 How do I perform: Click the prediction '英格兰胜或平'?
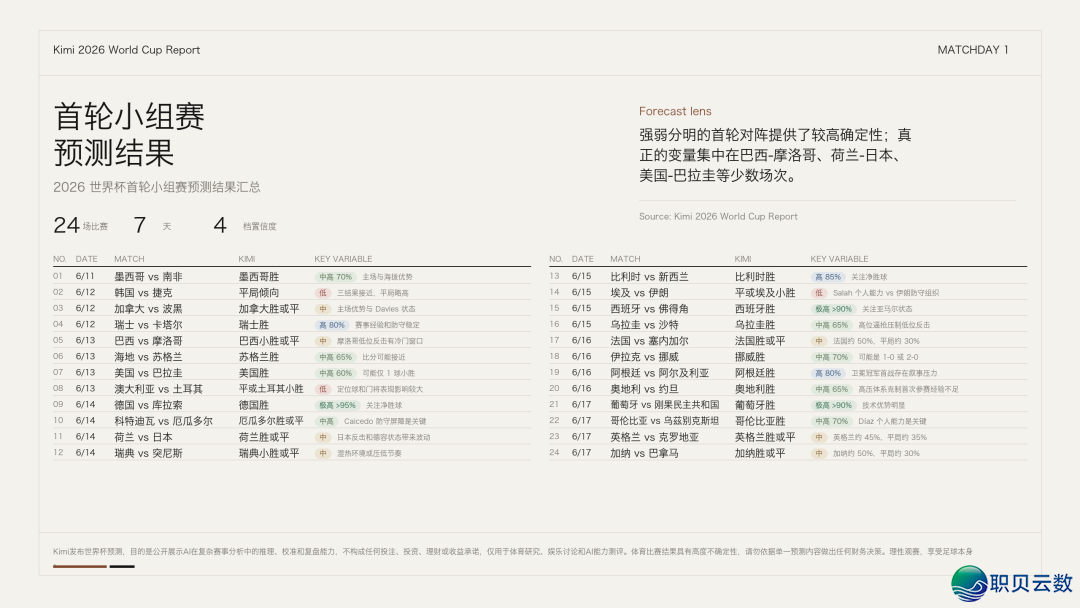765,437
